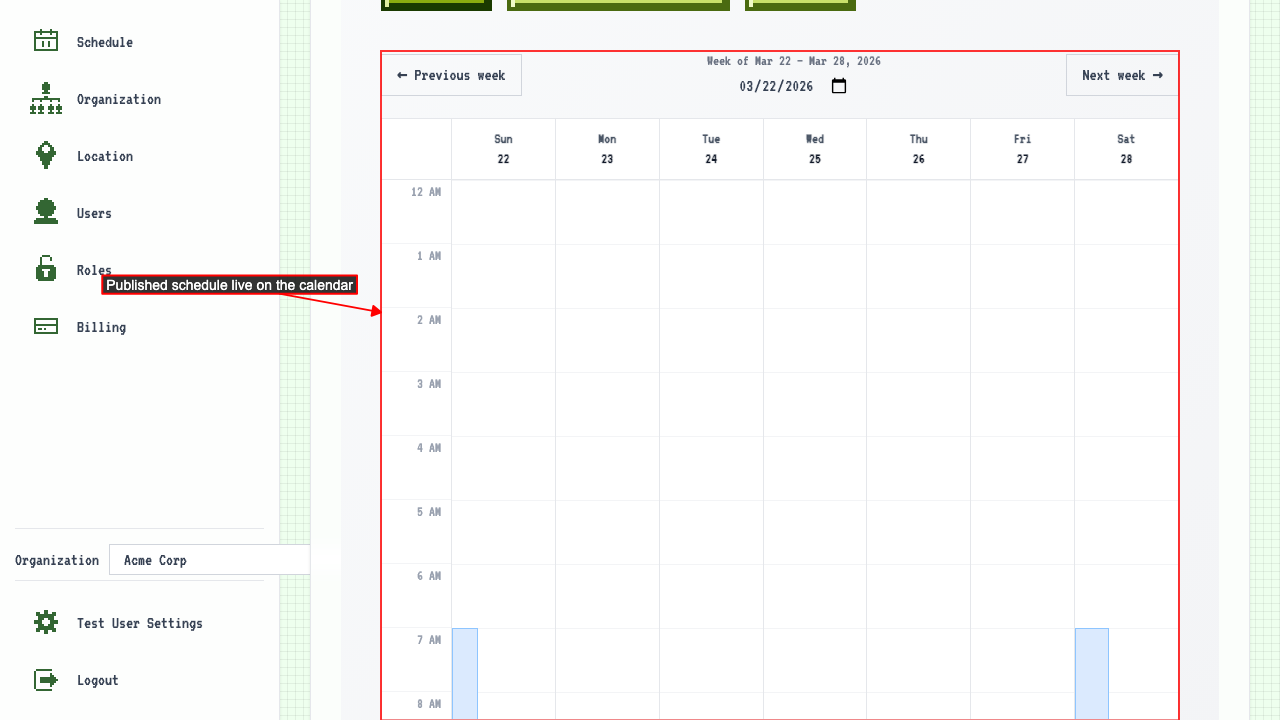Open the date picker calendar icon
The height and width of the screenshot is (720, 1280).
(839, 86)
